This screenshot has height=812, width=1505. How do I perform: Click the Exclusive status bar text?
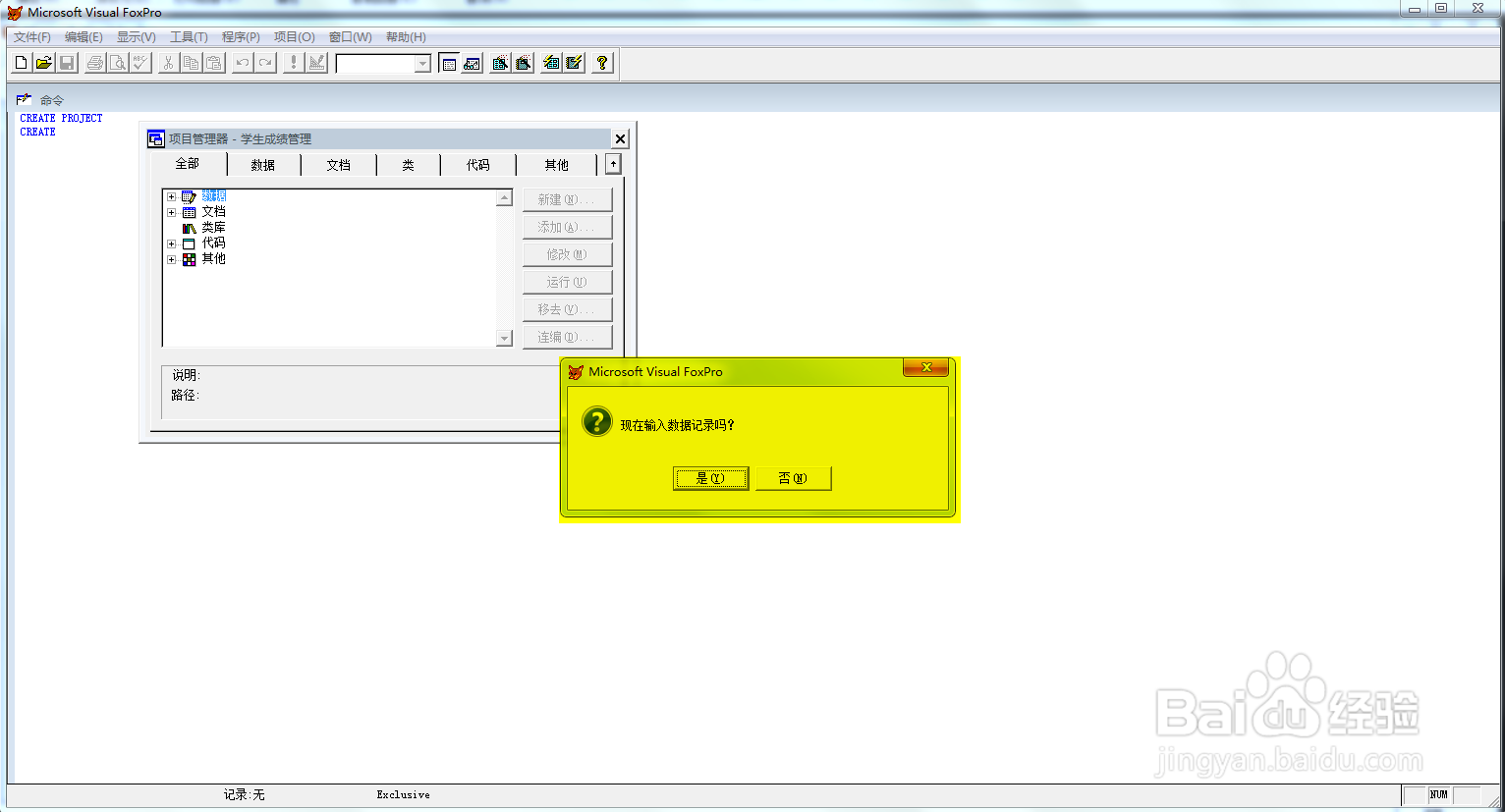tap(403, 794)
